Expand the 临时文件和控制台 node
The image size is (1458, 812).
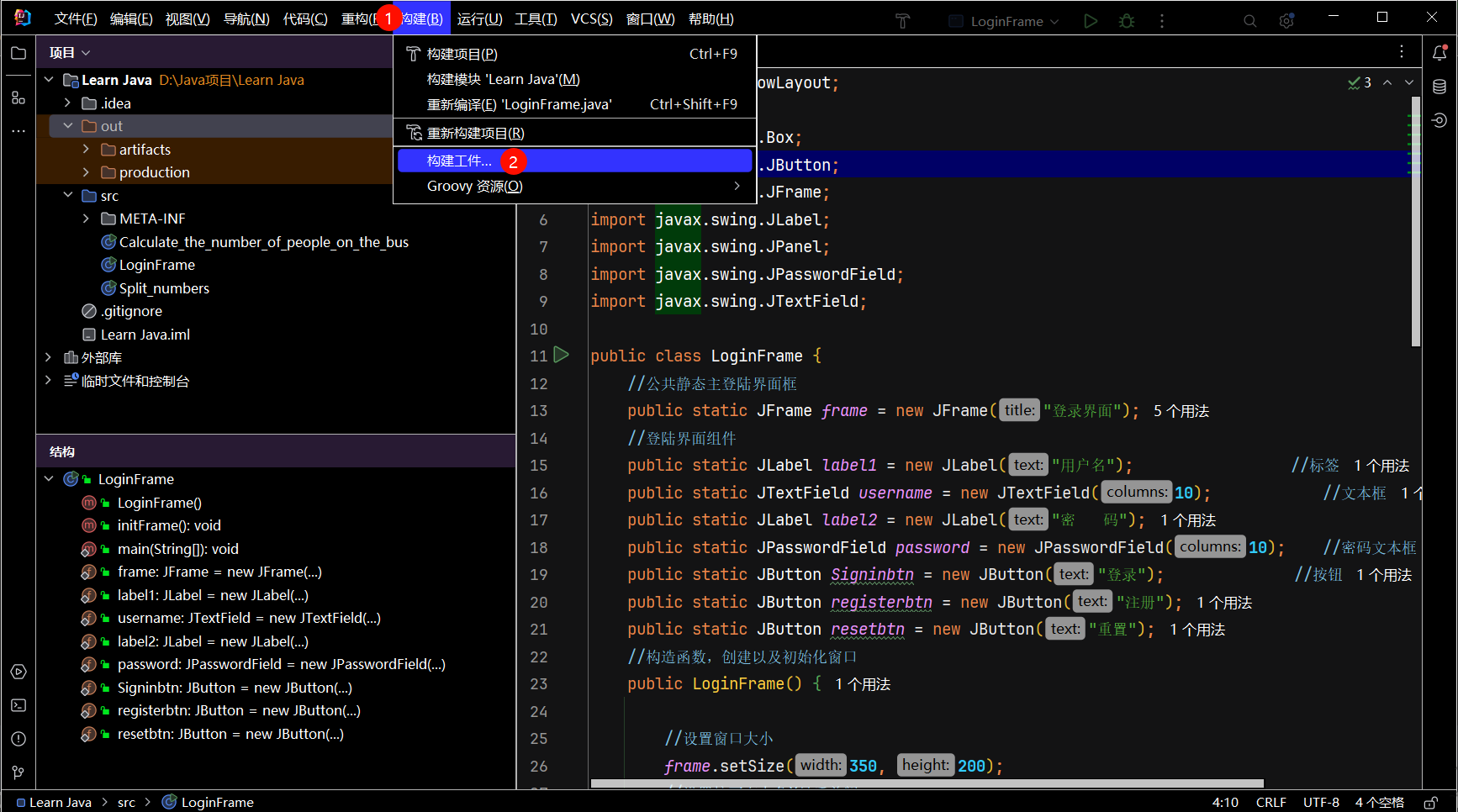tap(49, 380)
